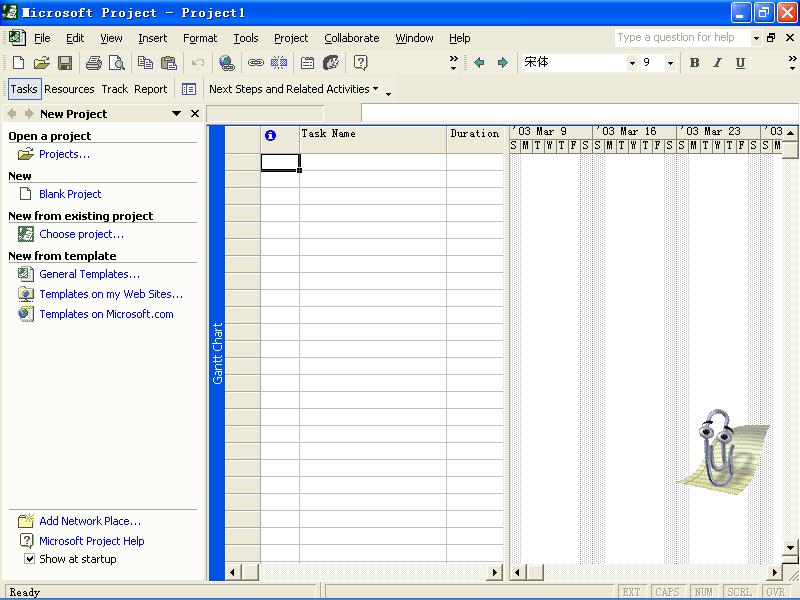The width and height of the screenshot is (800, 600).
Task: Toggle Bold formatting button
Action: tap(694, 63)
